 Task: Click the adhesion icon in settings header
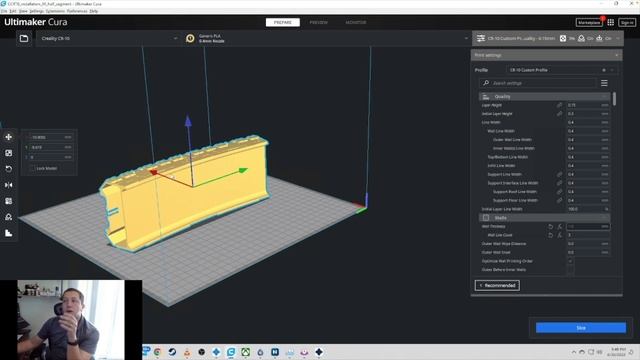click(x=599, y=38)
